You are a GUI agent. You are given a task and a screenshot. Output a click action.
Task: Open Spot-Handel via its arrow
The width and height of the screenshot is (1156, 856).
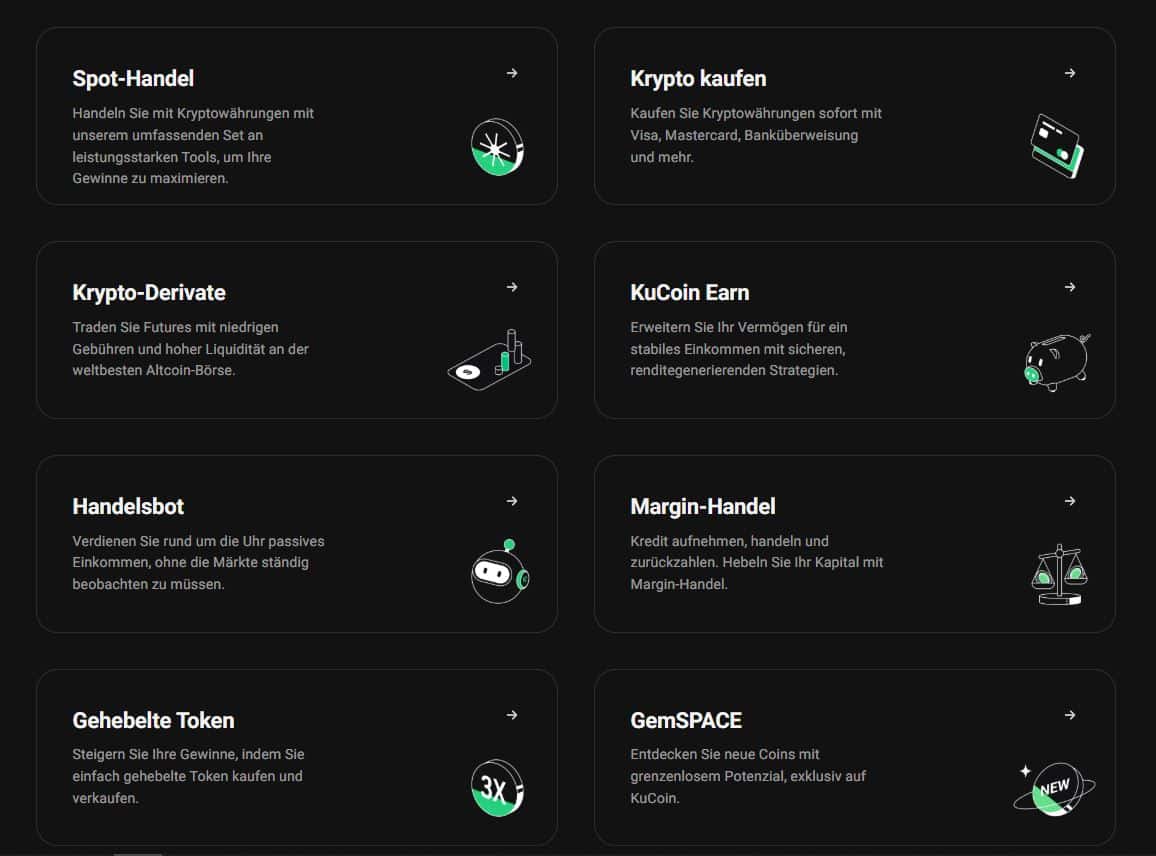512,73
